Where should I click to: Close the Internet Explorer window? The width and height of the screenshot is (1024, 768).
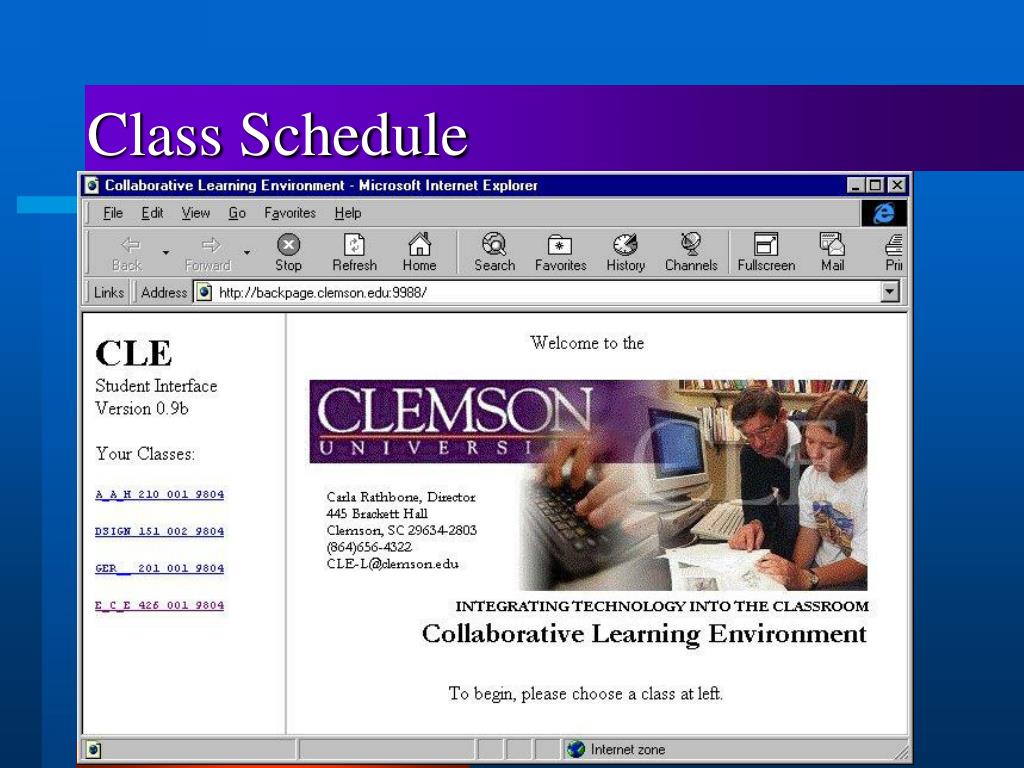897,185
